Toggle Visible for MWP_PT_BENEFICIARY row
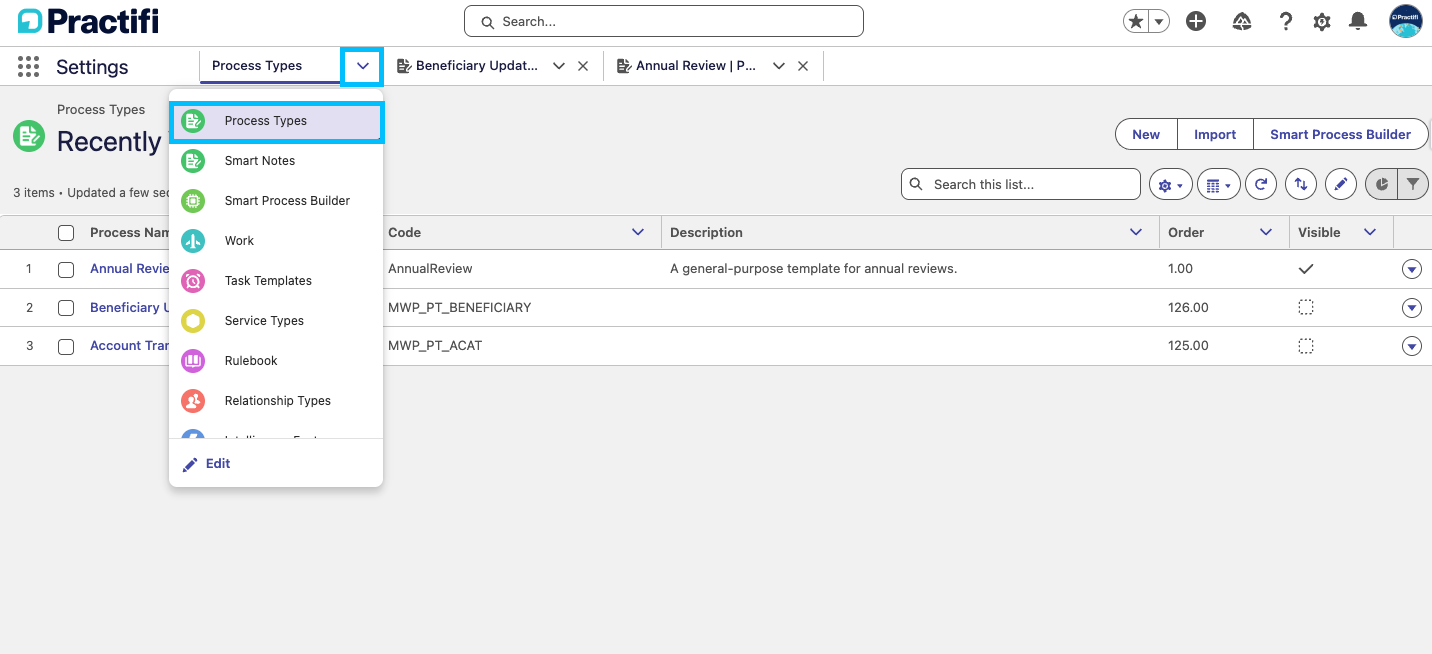This screenshot has width=1432, height=654. 1306,307
